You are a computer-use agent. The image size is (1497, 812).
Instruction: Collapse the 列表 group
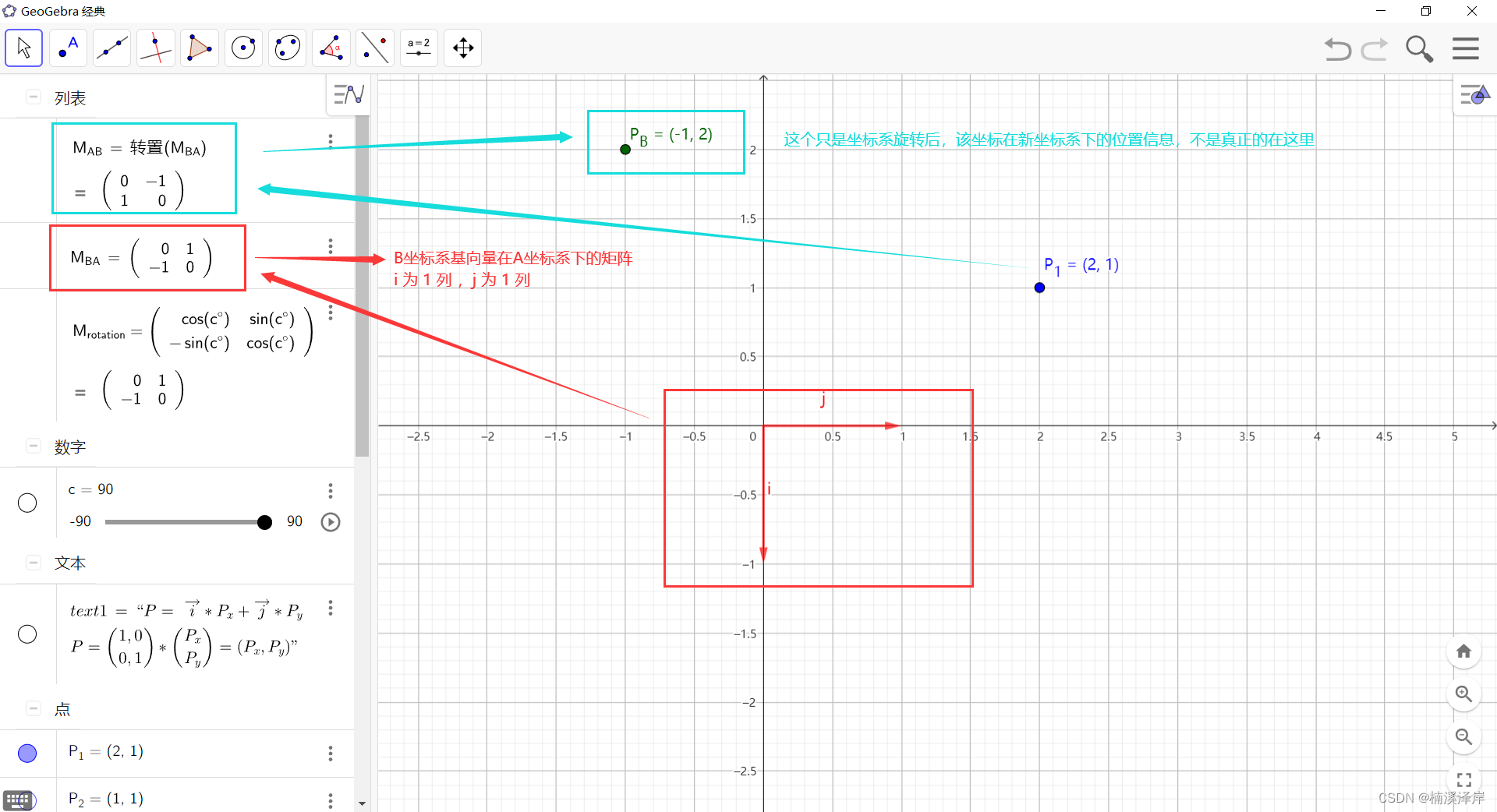coord(33,97)
